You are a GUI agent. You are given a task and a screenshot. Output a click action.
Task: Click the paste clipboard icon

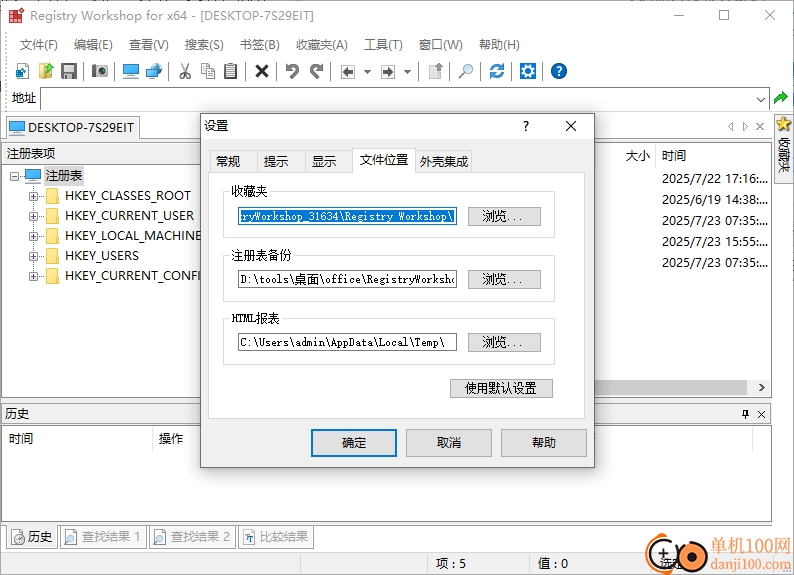(230, 71)
